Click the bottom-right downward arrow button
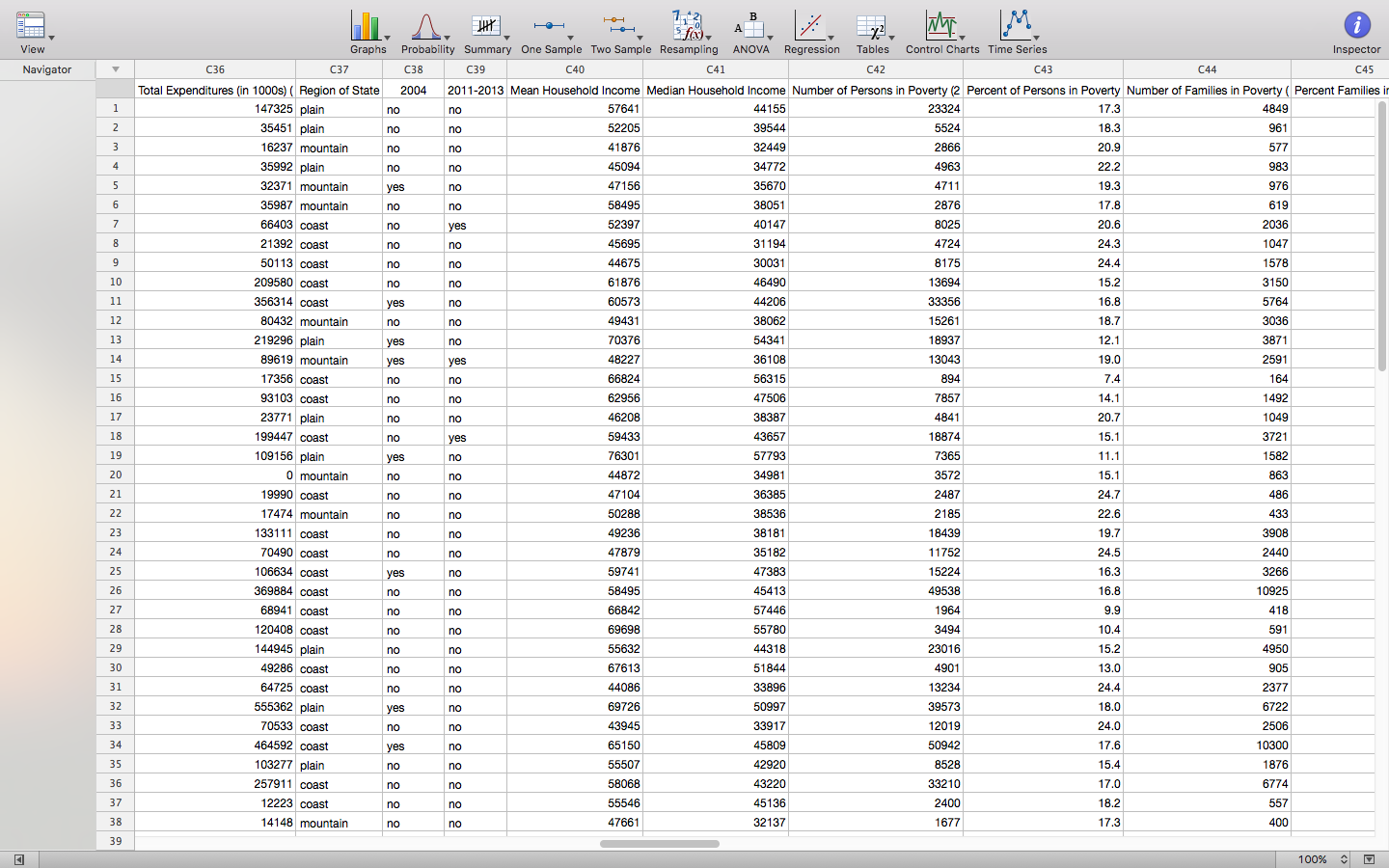Viewport: 1389px width, 868px height. pyautogui.click(x=1369, y=859)
